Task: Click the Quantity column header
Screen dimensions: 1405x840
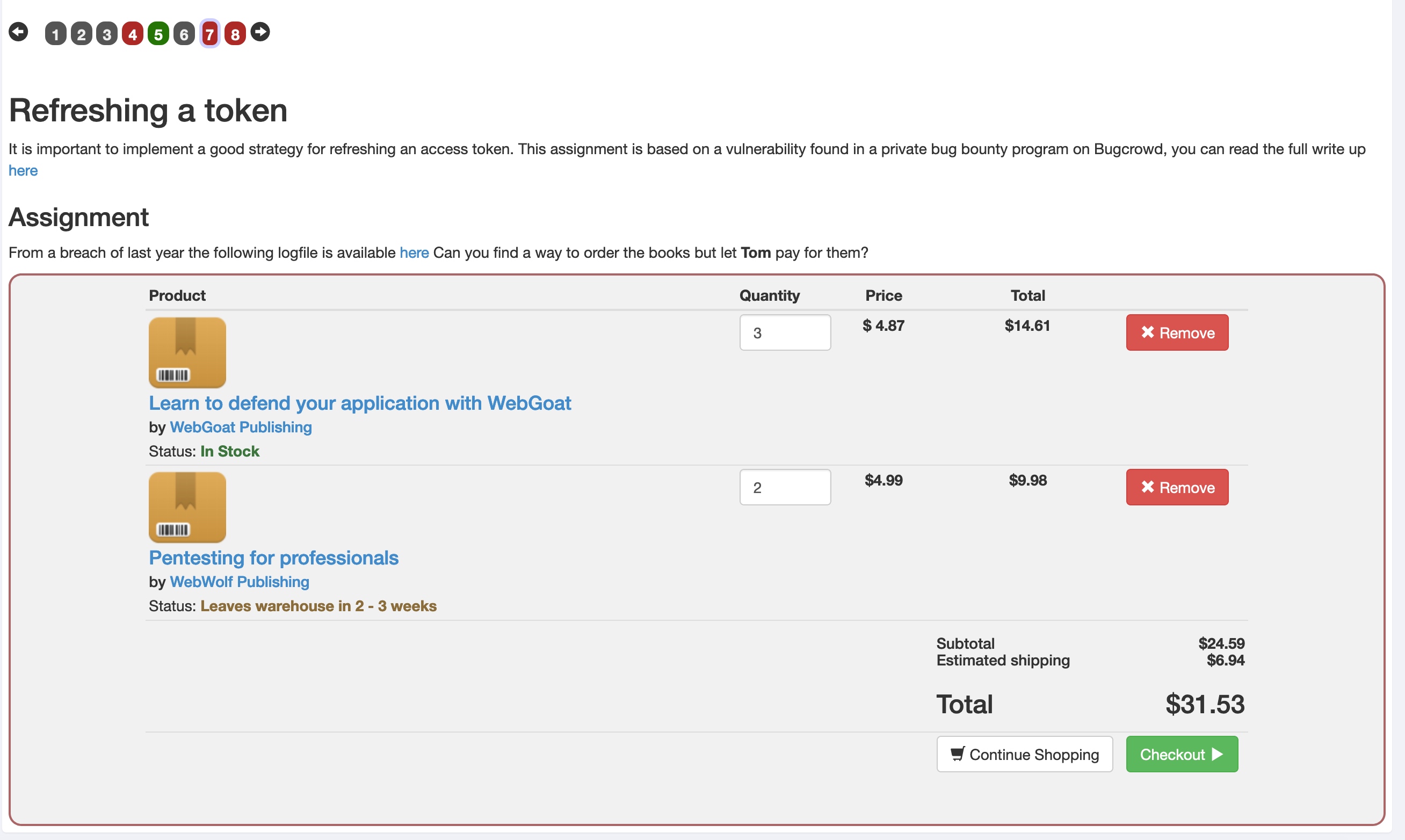Action: tap(770, 295)
